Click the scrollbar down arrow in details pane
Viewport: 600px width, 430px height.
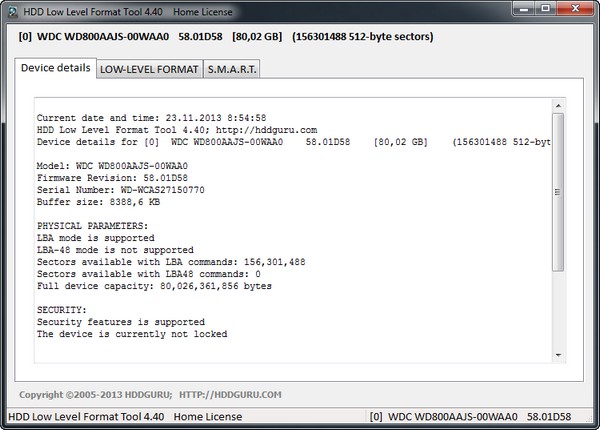click(x=558, y=354)
